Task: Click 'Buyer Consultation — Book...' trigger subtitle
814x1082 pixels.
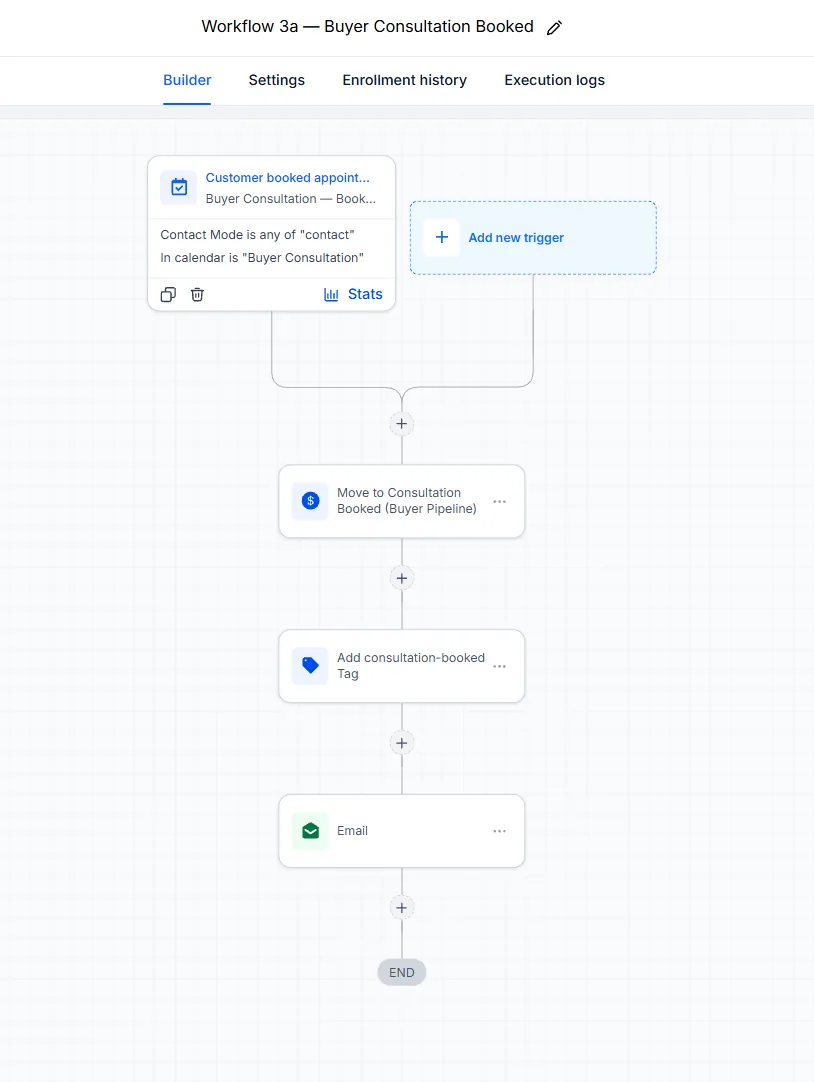Action: (x=290, y=199)
